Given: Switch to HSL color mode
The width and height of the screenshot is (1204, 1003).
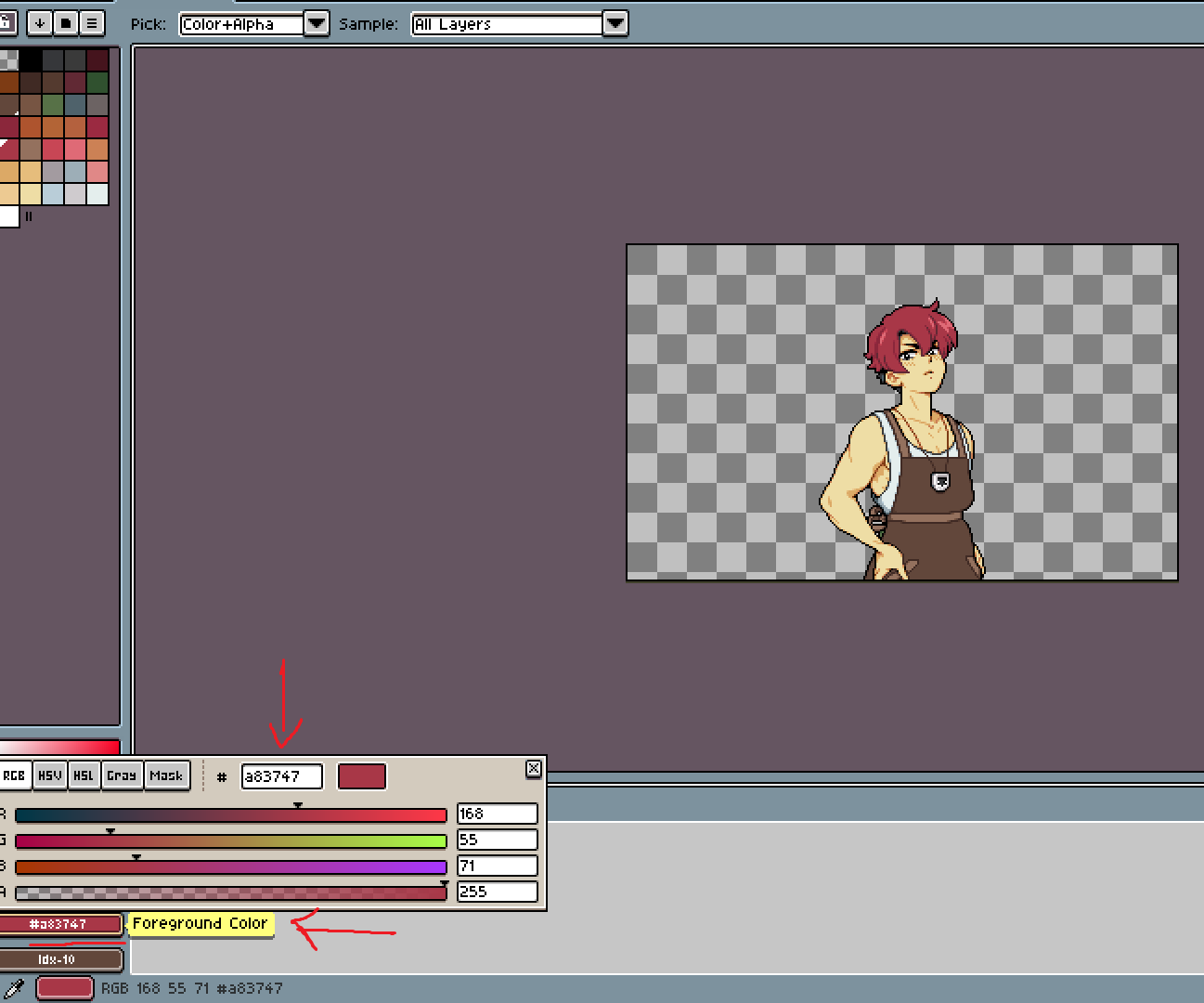Looking at the screenshot, I should tap(84, 775).
